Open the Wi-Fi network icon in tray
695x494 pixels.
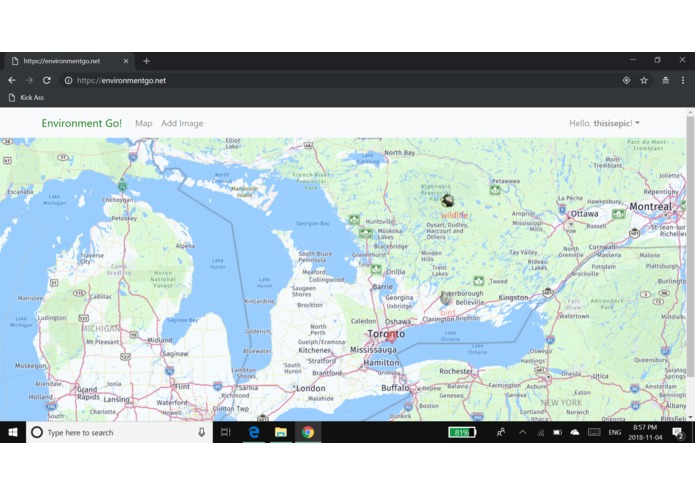tap(540, 432)
